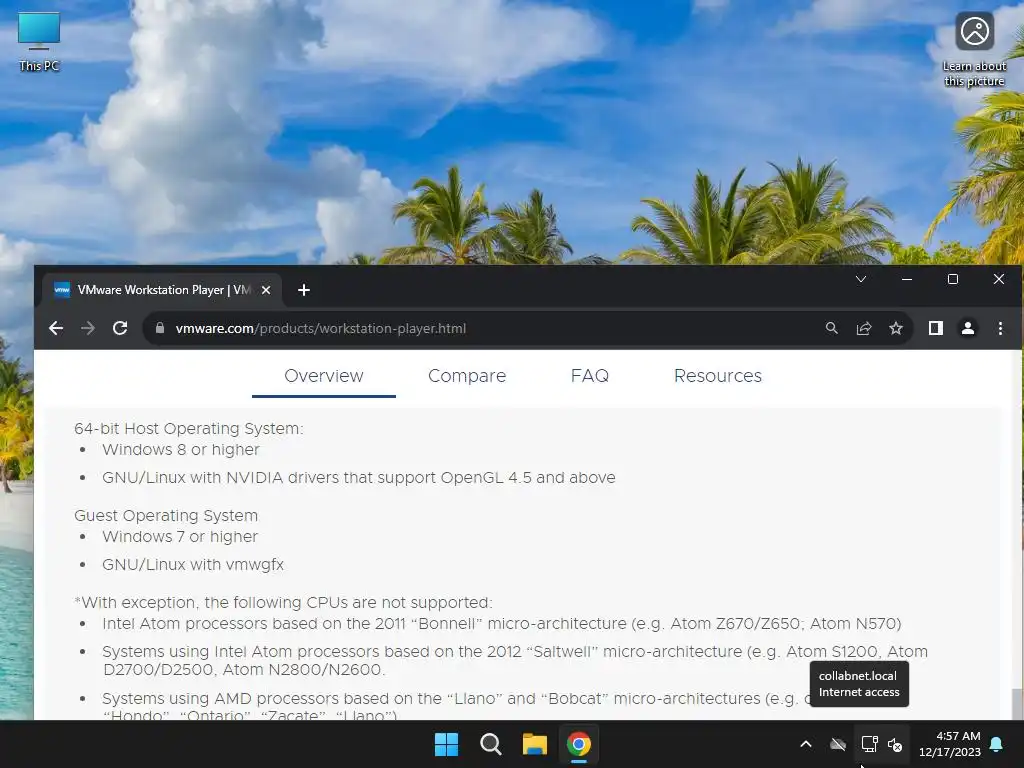
Task: Open the clock showing 4:57 AM
Action: click(950, 744)
